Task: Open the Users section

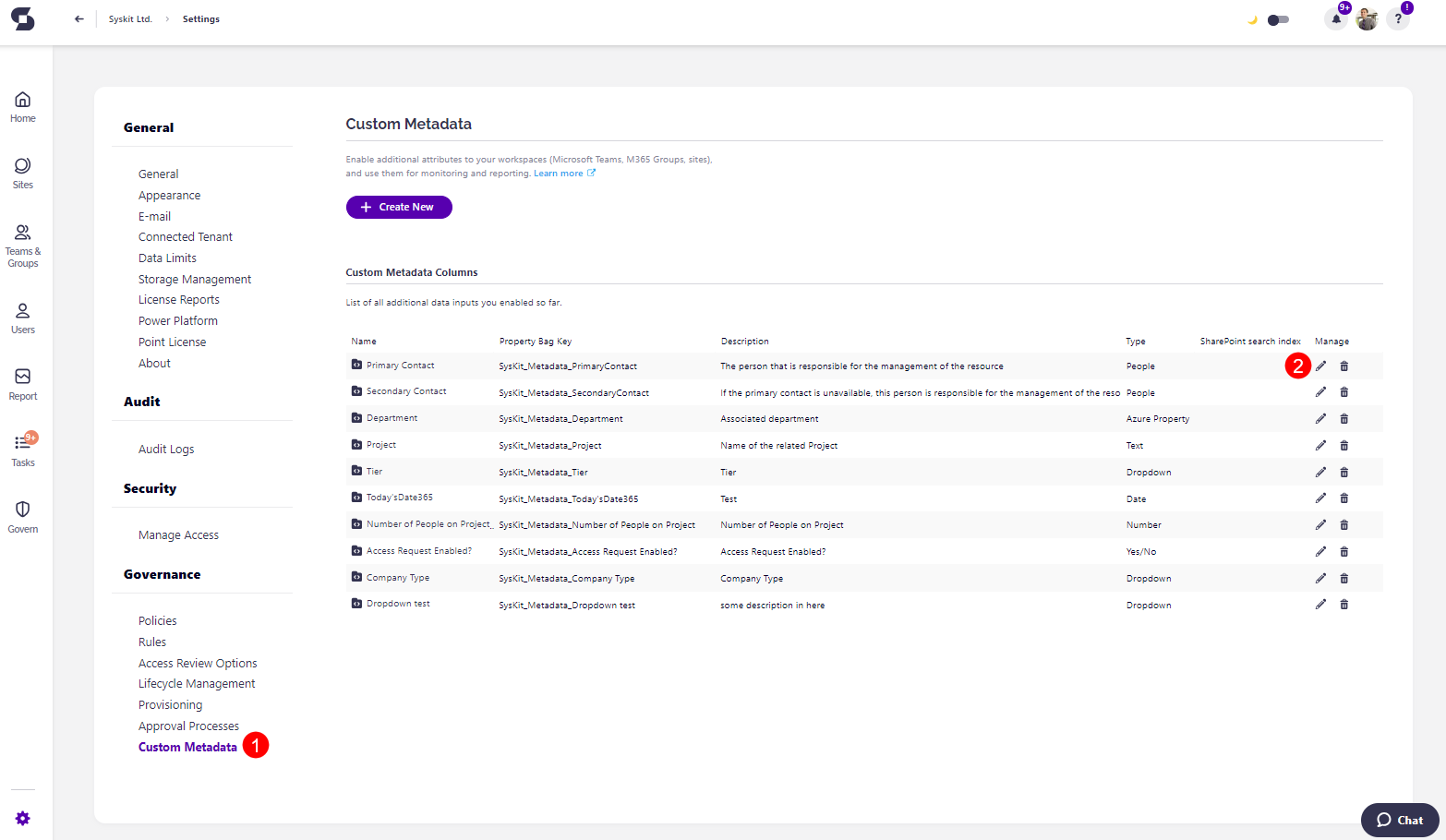Action: (22, 317)
